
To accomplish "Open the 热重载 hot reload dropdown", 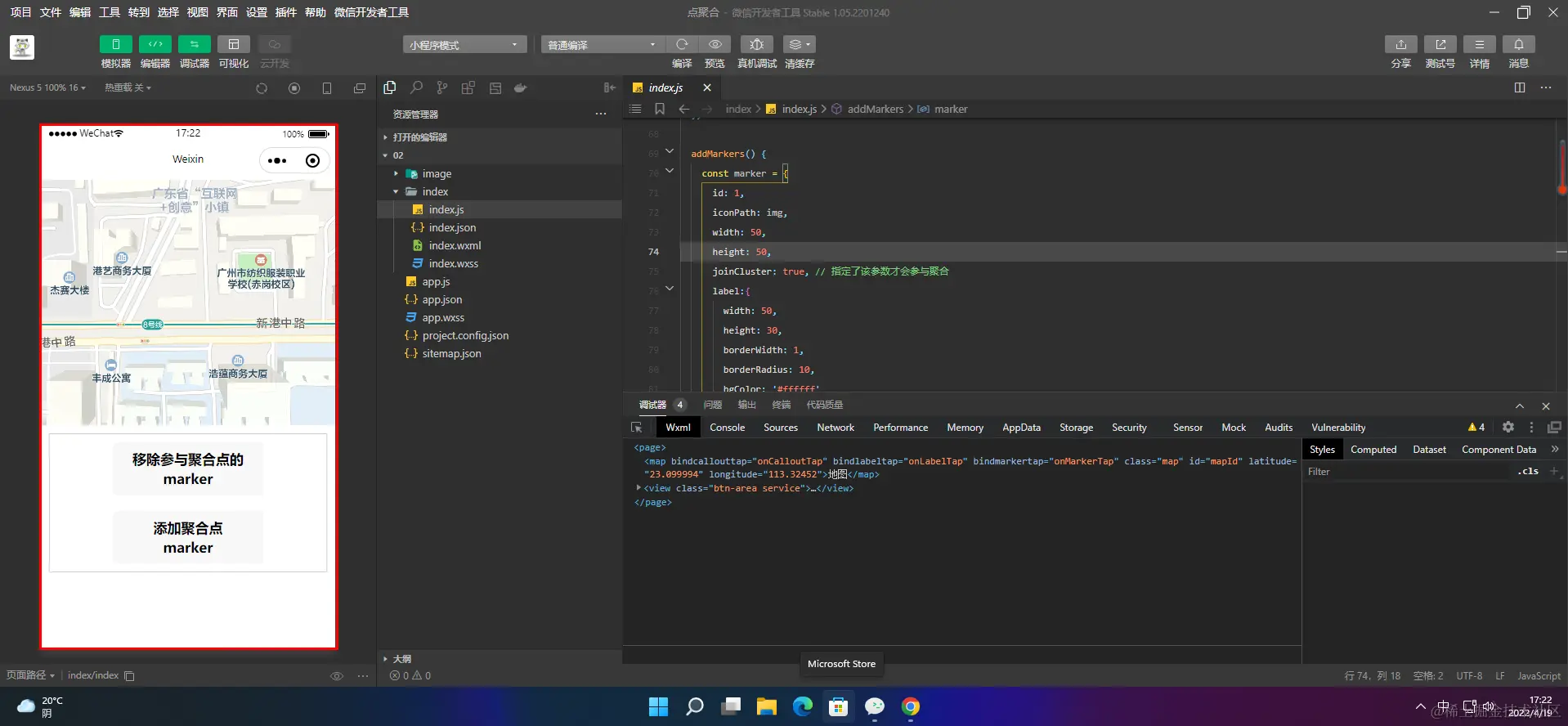I will point(128,87).
